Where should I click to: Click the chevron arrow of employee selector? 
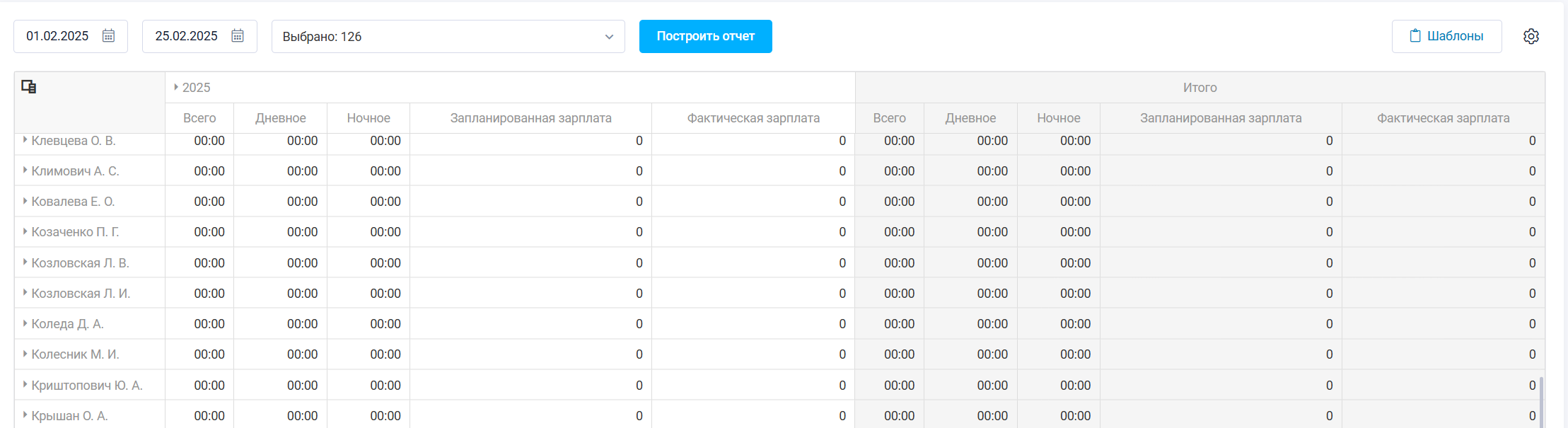[609, 37]
